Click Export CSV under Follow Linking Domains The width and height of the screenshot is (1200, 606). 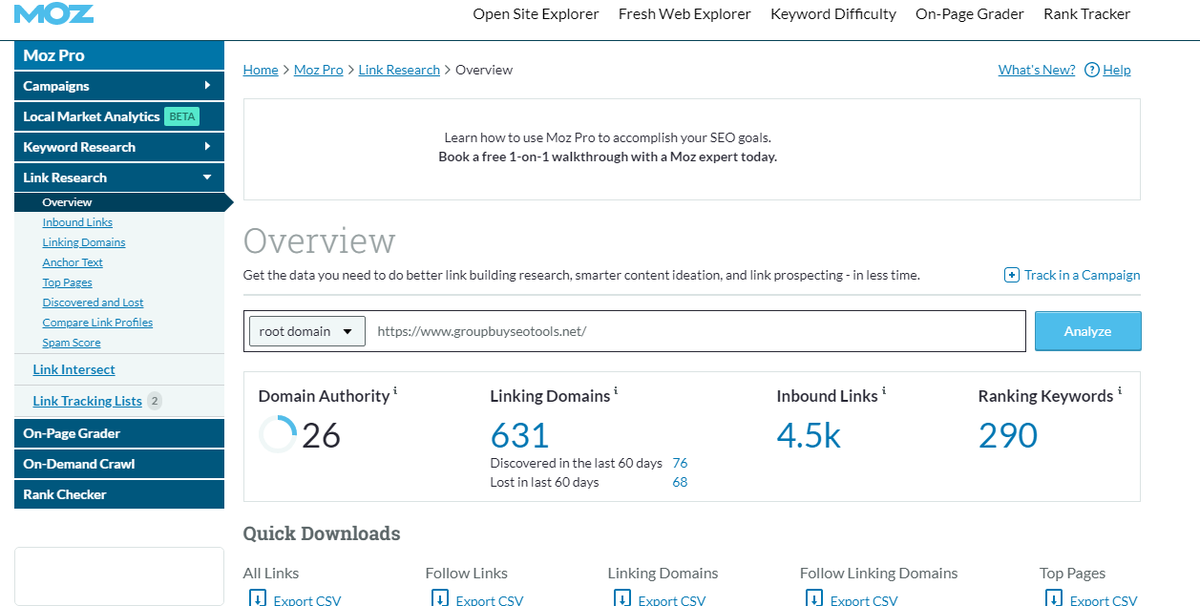pos(864,599)
